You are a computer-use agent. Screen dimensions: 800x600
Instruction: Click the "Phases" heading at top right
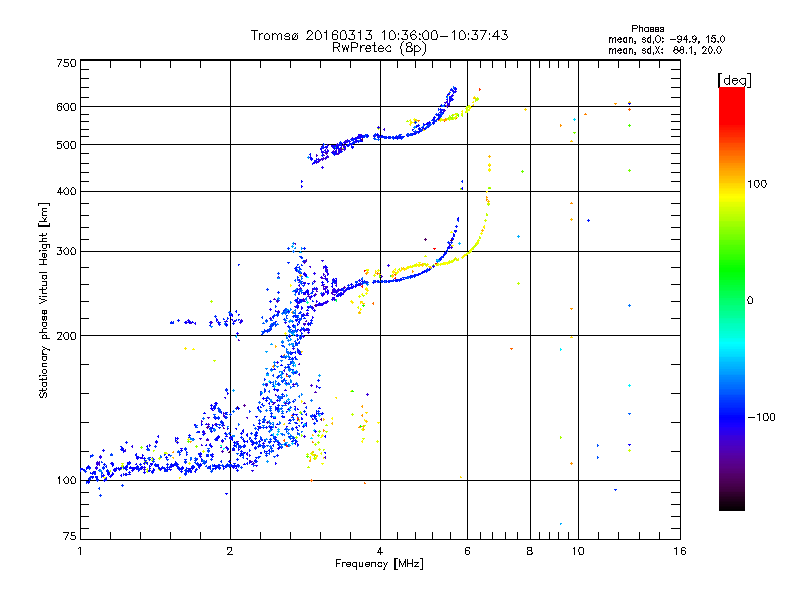[647, 29]
